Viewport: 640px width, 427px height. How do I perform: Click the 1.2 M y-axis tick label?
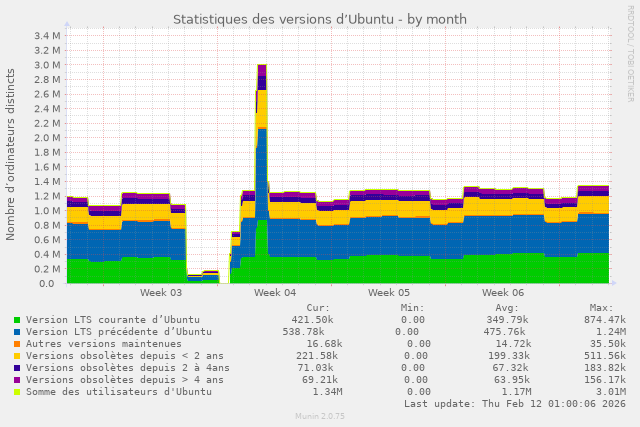pyautogui.click(x=47, y=196)
